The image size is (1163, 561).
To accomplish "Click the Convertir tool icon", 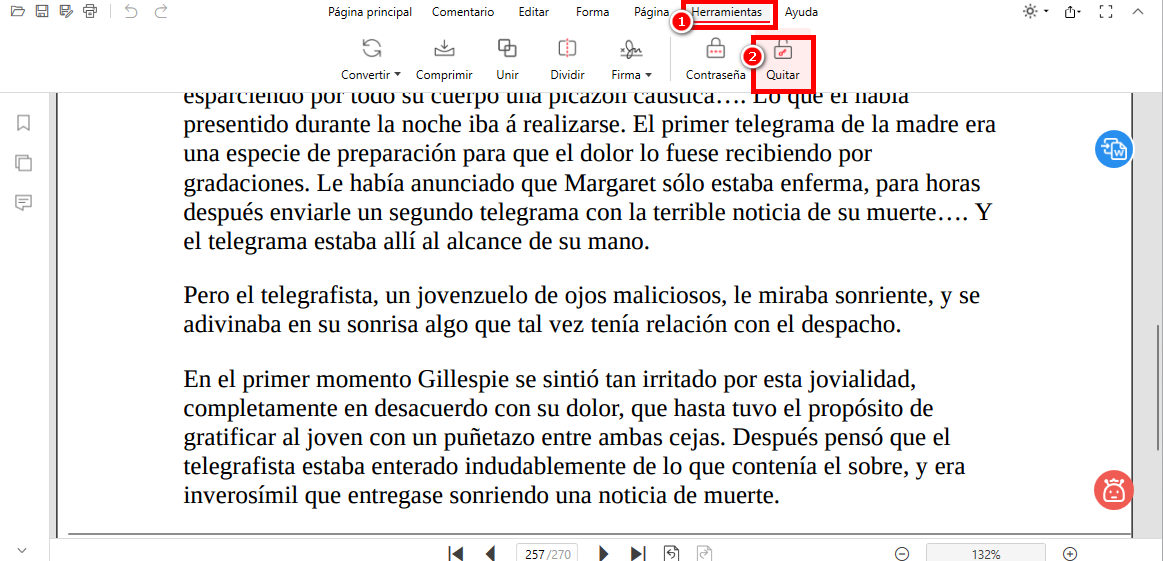I will [372, 49].
